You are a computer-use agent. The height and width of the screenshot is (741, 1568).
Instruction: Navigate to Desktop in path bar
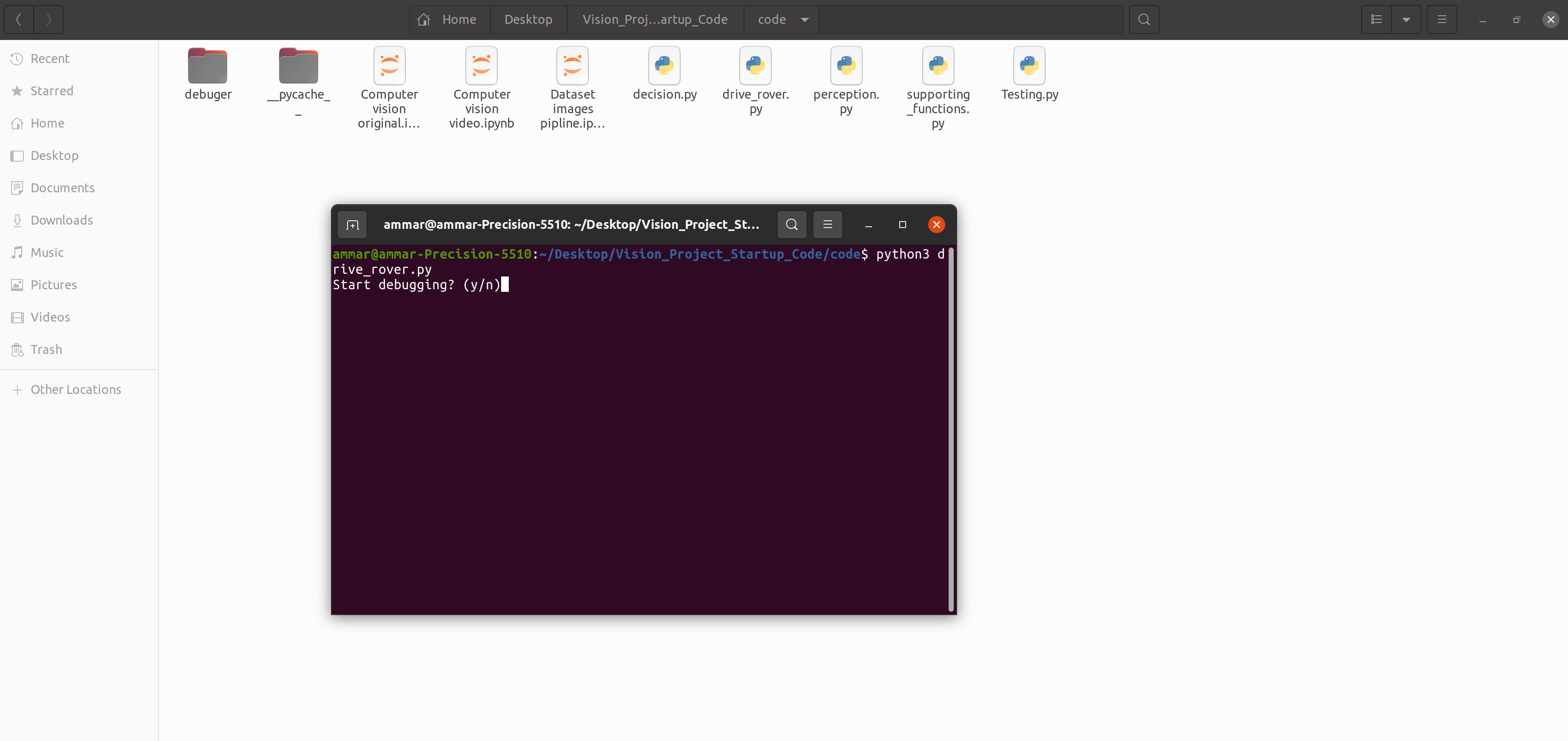coord(528,20)
